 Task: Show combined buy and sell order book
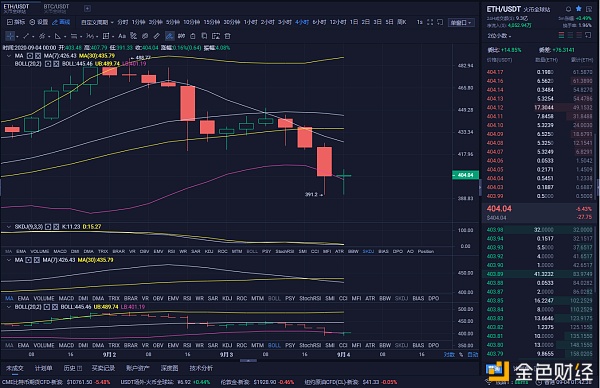pyautogui.click(x=561, y=35)
